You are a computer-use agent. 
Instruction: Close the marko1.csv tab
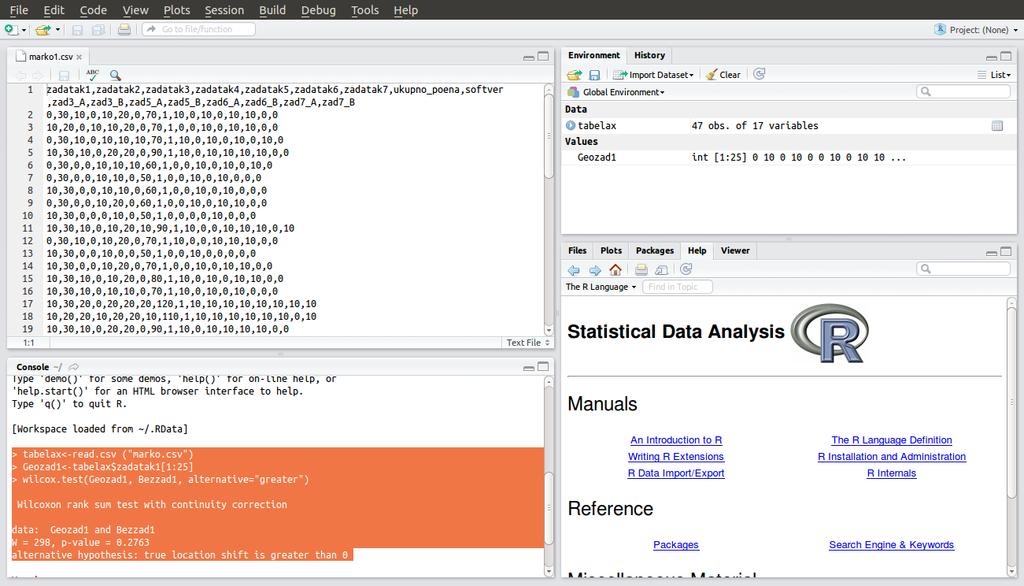[79, 57]
